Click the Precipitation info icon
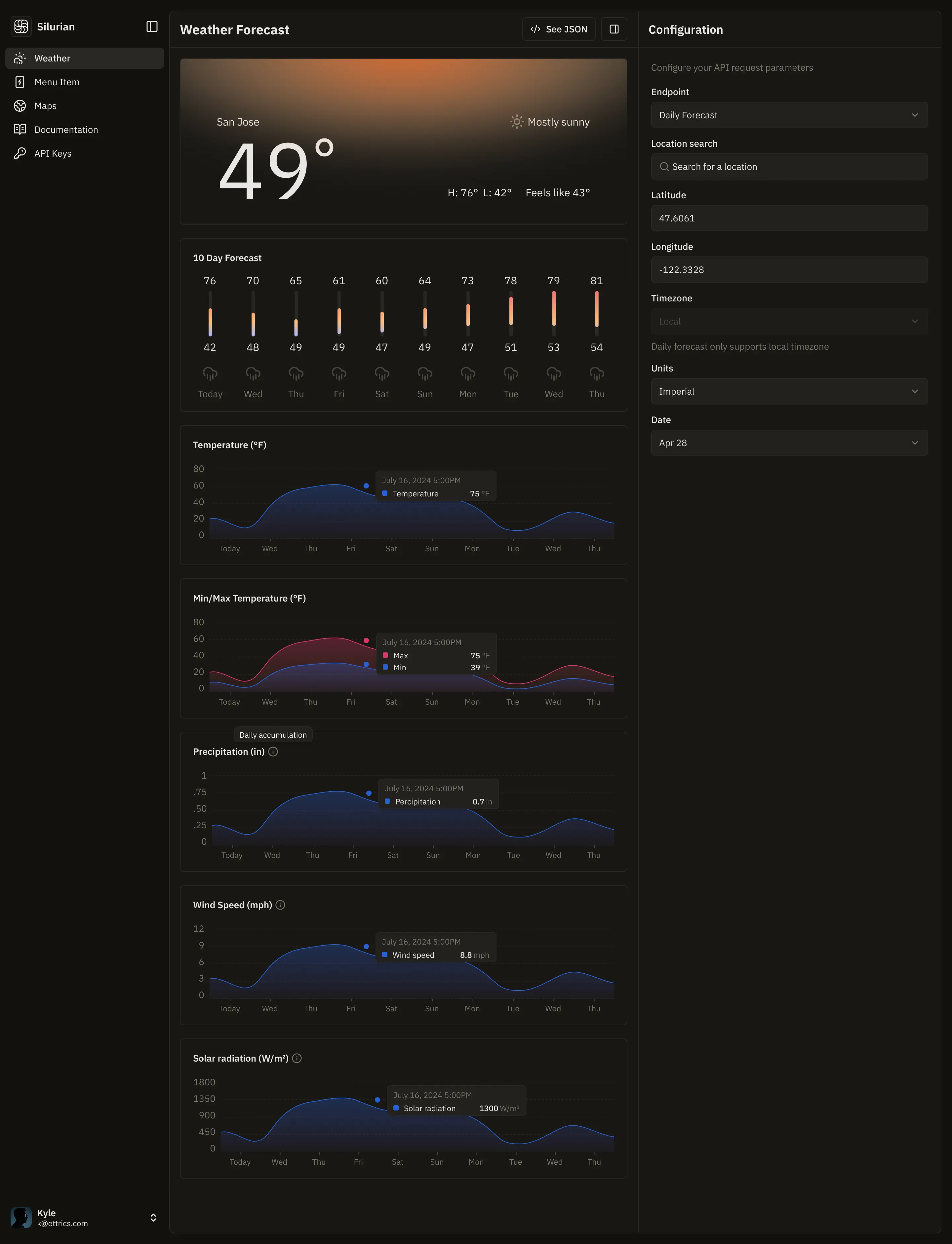Screen dimensions: 952x1244 tap(273, 752)
